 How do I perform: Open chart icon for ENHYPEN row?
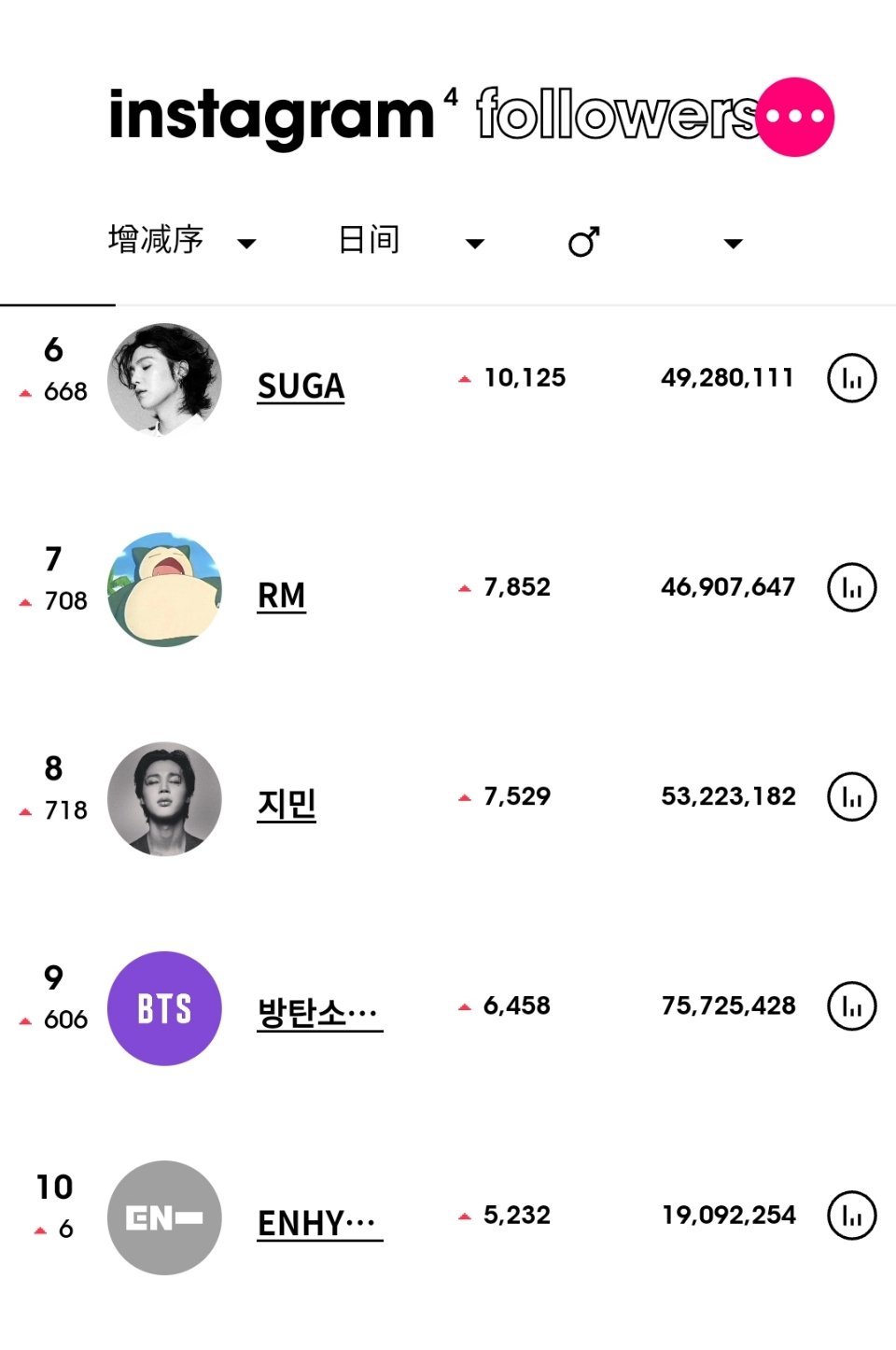point(851,1215)
